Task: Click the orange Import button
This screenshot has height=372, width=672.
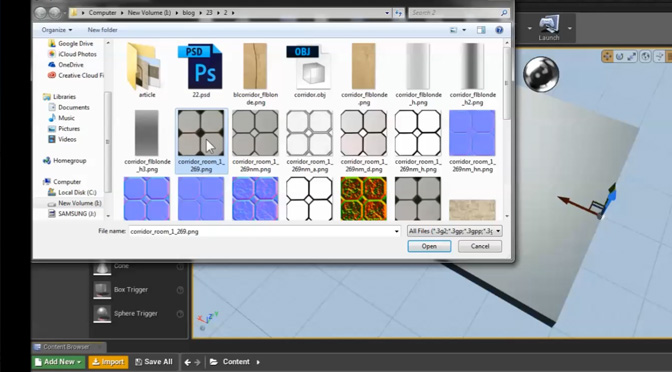Action: click(108, 362)
